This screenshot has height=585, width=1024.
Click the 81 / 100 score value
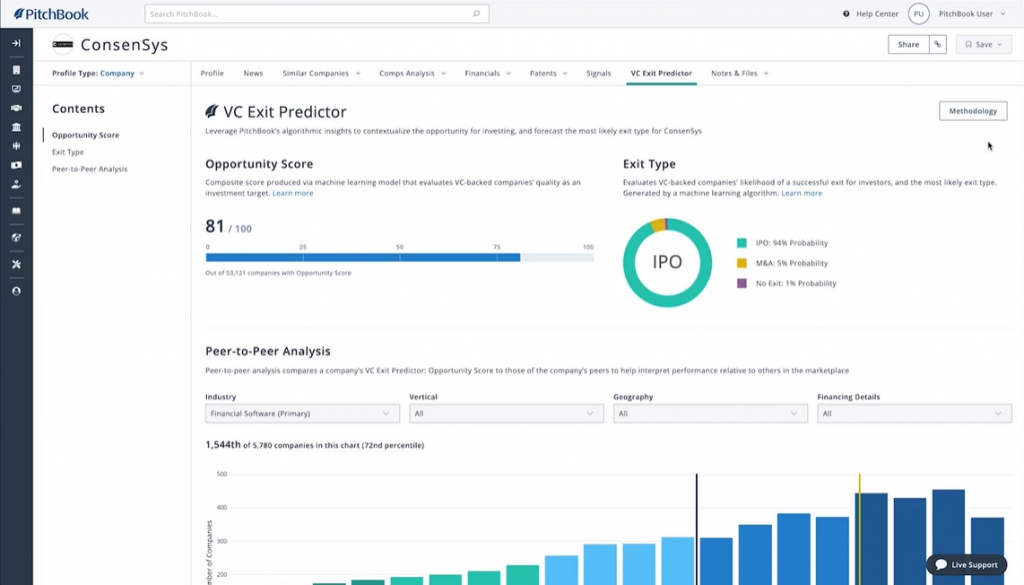[228, 227]
